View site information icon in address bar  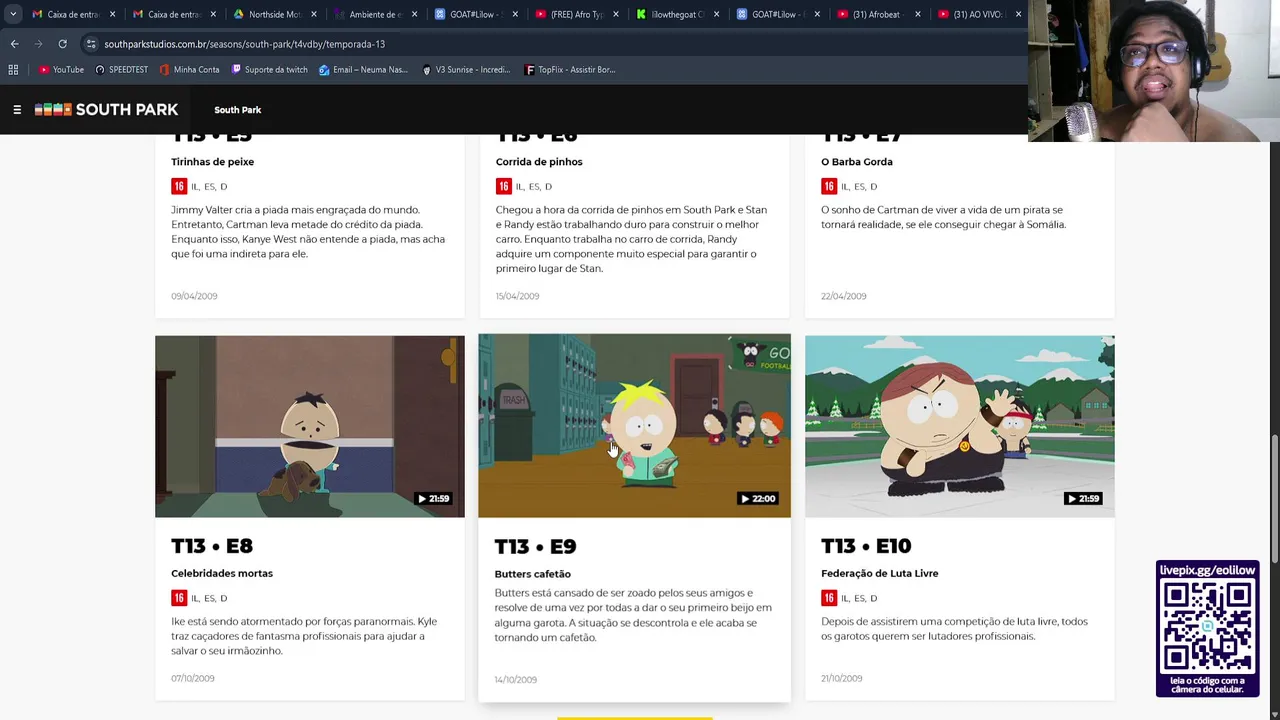91,44
